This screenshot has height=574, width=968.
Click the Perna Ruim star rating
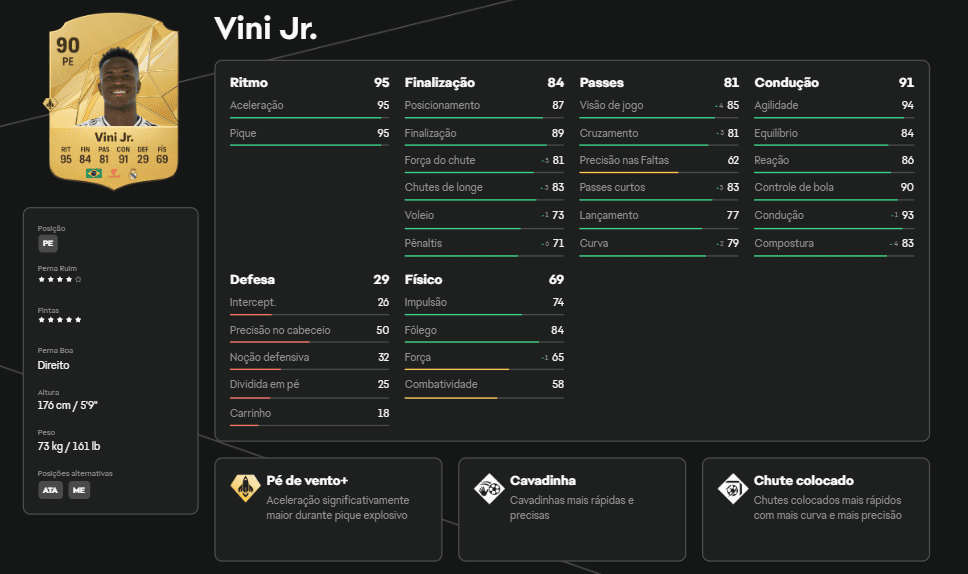tap(60, 279)
